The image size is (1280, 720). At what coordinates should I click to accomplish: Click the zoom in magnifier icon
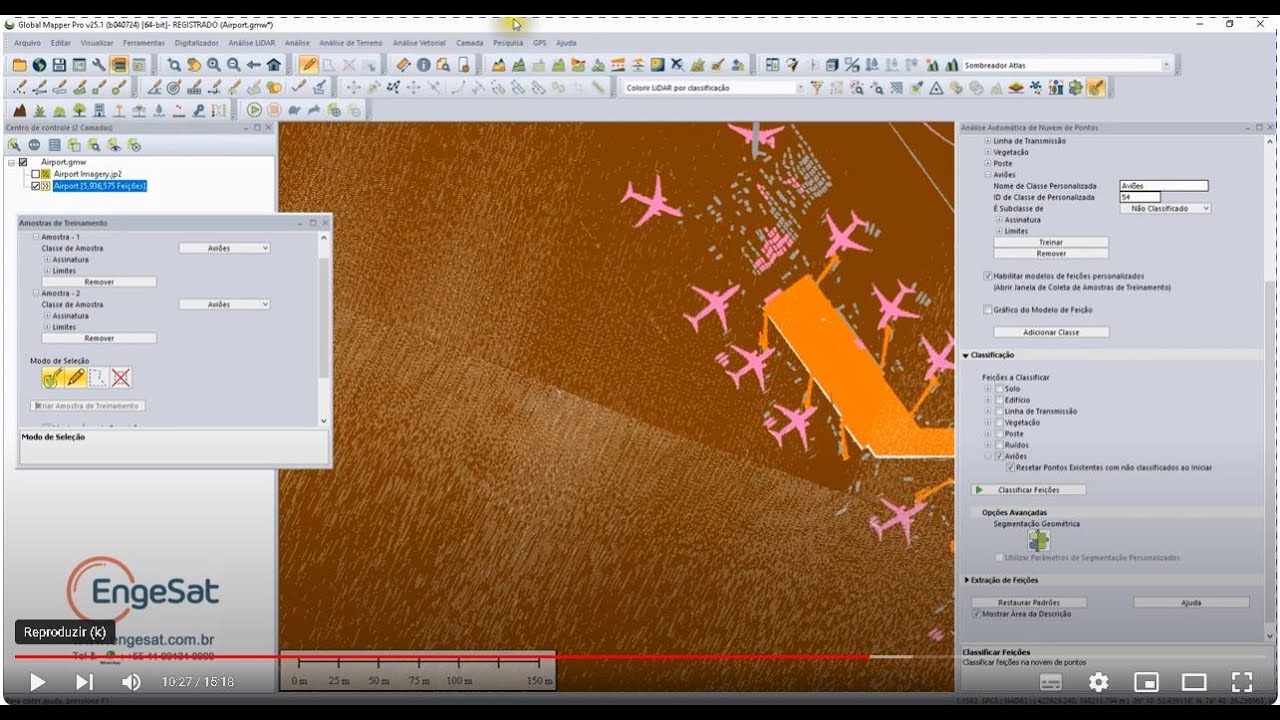coord(214,65)
